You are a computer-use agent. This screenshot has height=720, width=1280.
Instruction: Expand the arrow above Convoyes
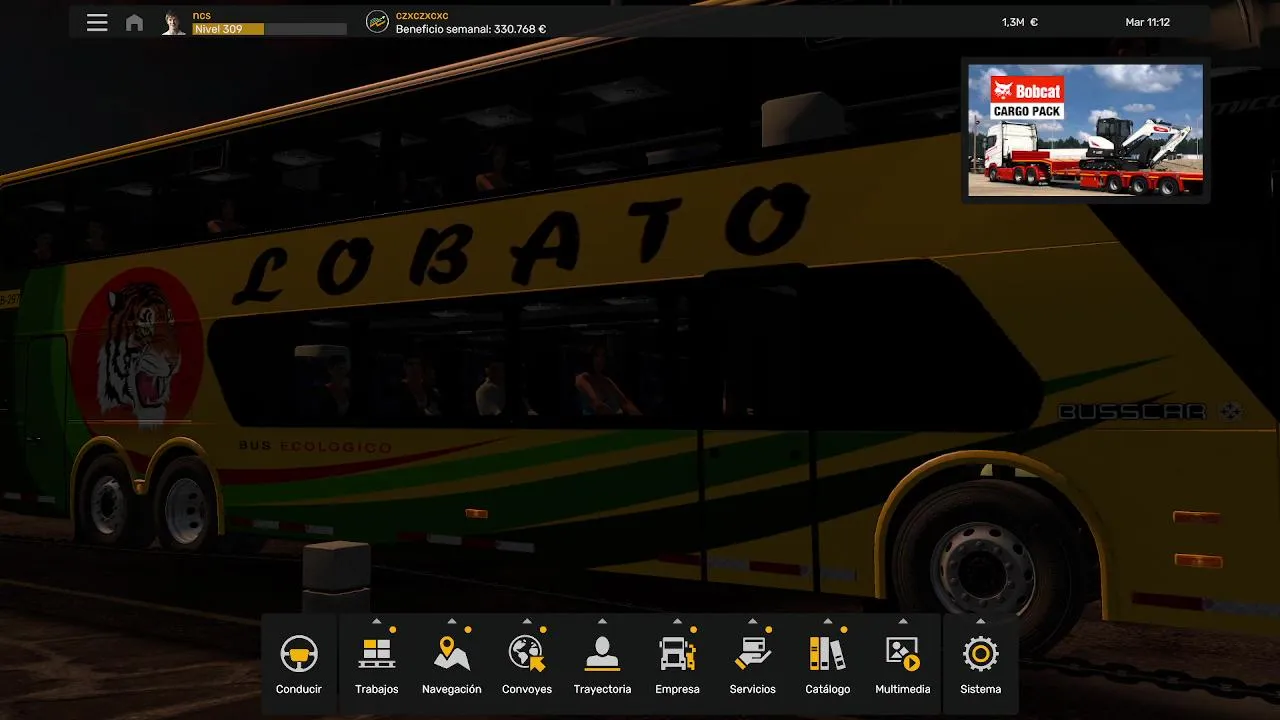pos(527,621)
